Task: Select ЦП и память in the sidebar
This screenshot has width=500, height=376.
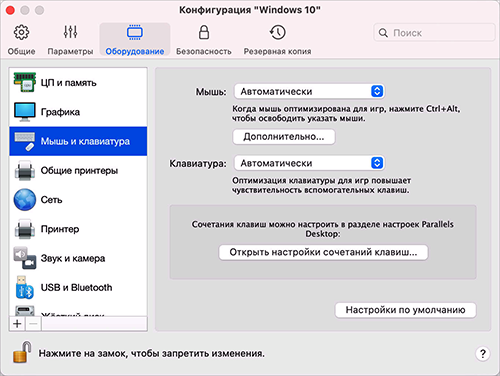Action: 78,82
